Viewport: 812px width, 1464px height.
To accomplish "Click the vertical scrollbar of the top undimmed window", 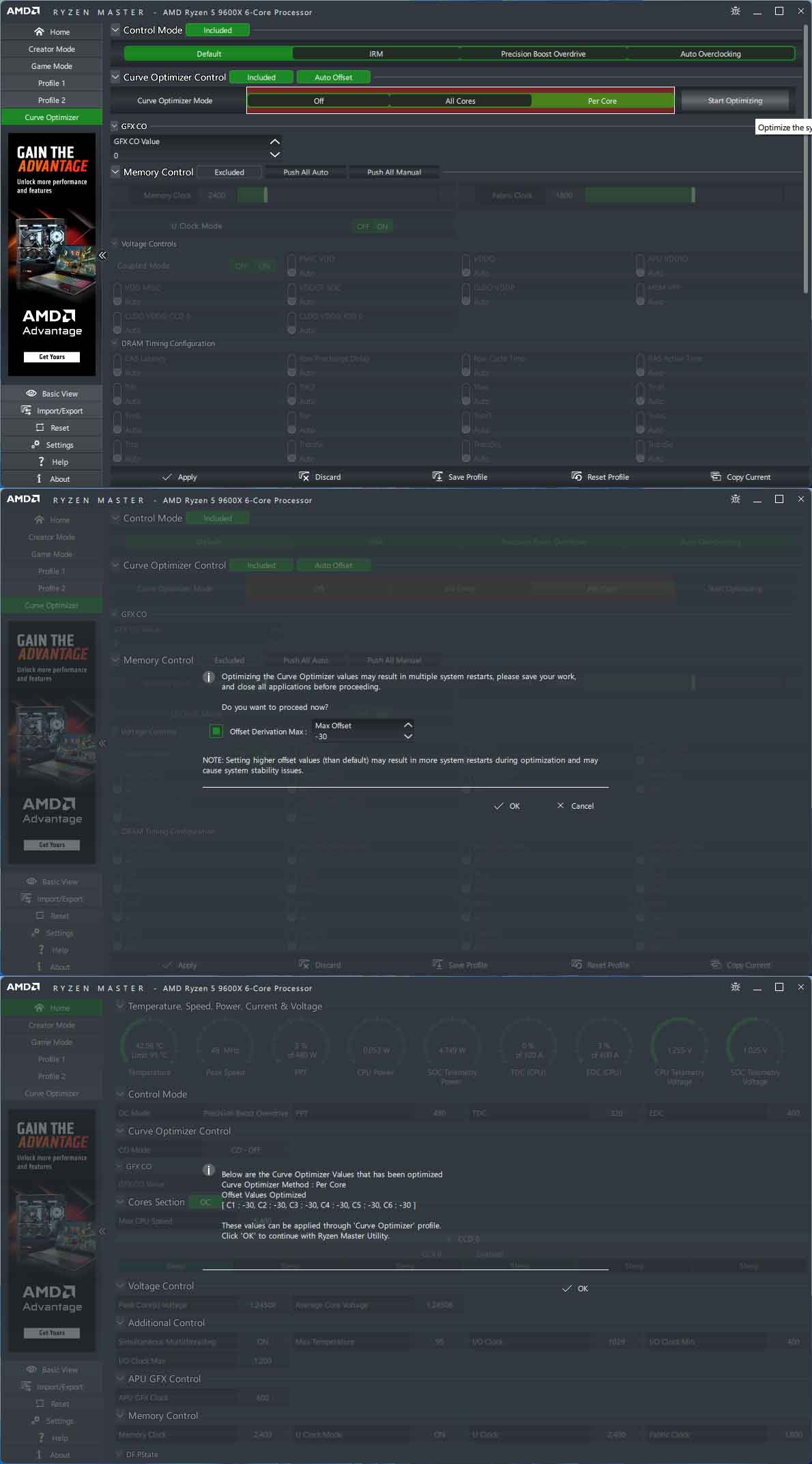I will [806, 158].
